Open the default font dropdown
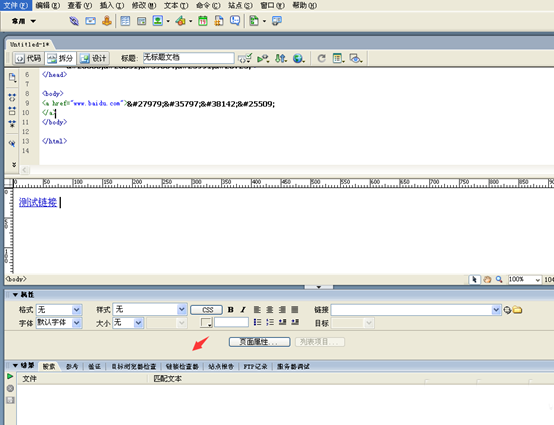 click(59, 323)
